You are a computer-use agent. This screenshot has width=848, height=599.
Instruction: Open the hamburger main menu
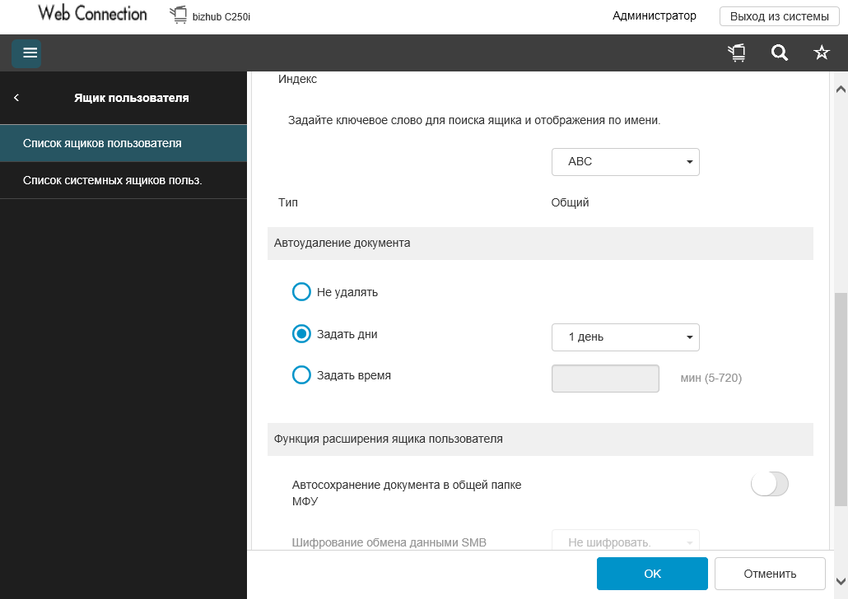[x=30, y=53]
